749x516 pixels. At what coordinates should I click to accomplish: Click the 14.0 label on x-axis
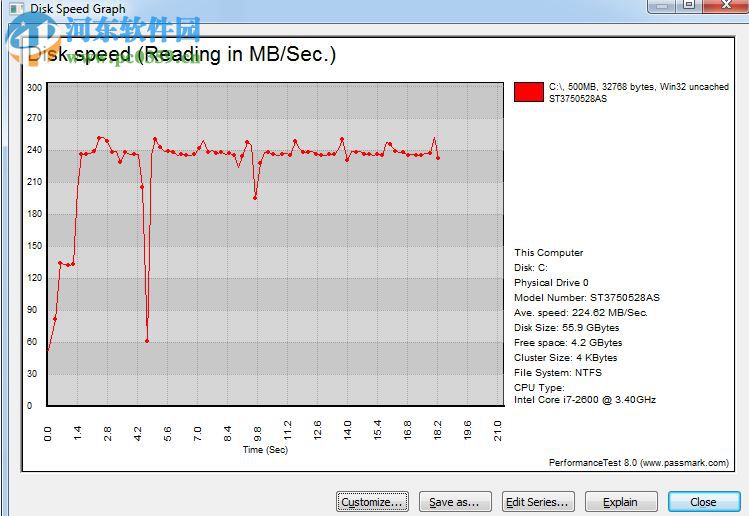click(x=347, y=430)
